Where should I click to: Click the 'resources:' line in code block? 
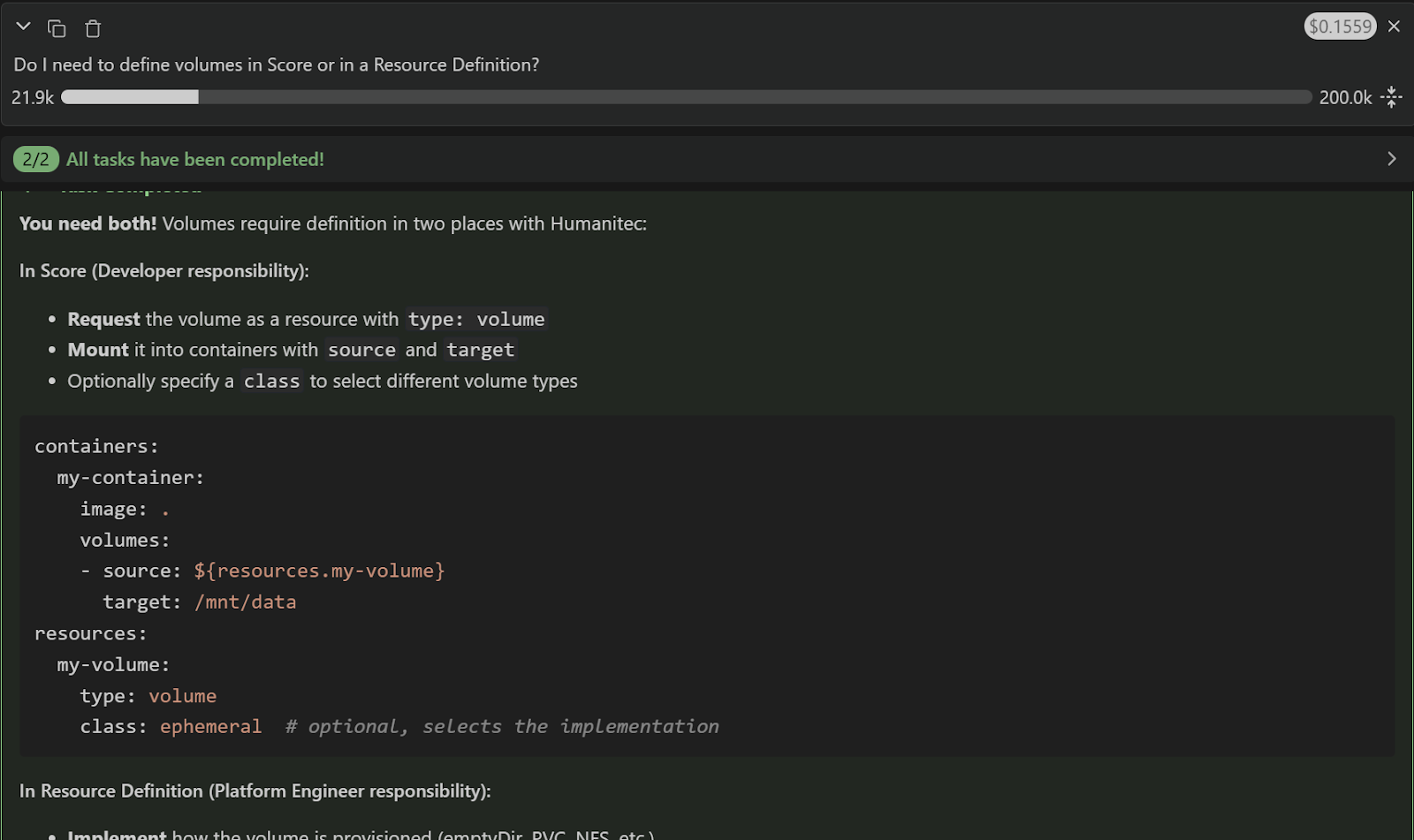(x=90, y=633)
